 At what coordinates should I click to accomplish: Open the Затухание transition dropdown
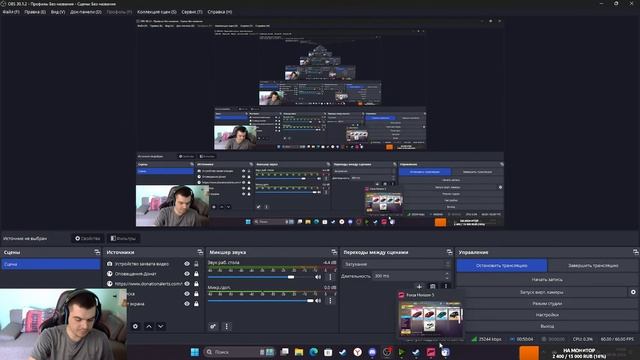pos(396,264)
